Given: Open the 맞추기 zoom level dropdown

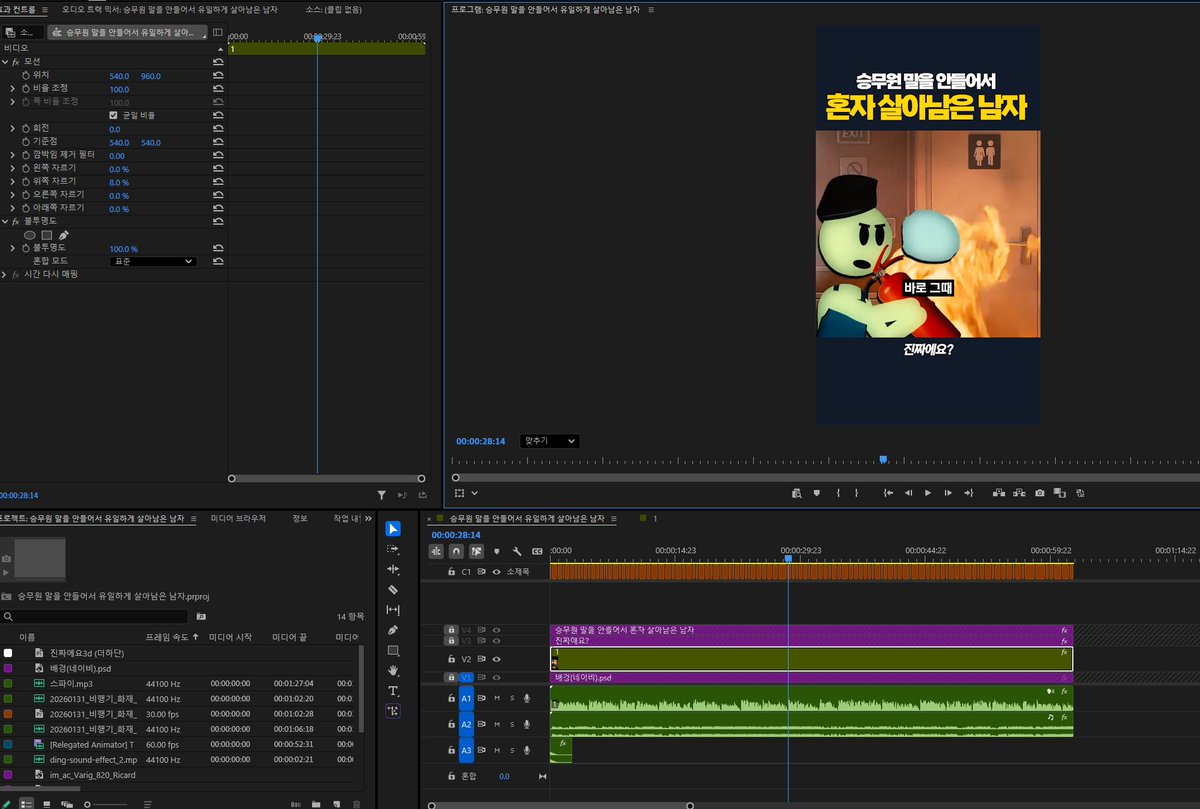Looking at the screenshot, I should pyautogui.click(x=549, y=441).
